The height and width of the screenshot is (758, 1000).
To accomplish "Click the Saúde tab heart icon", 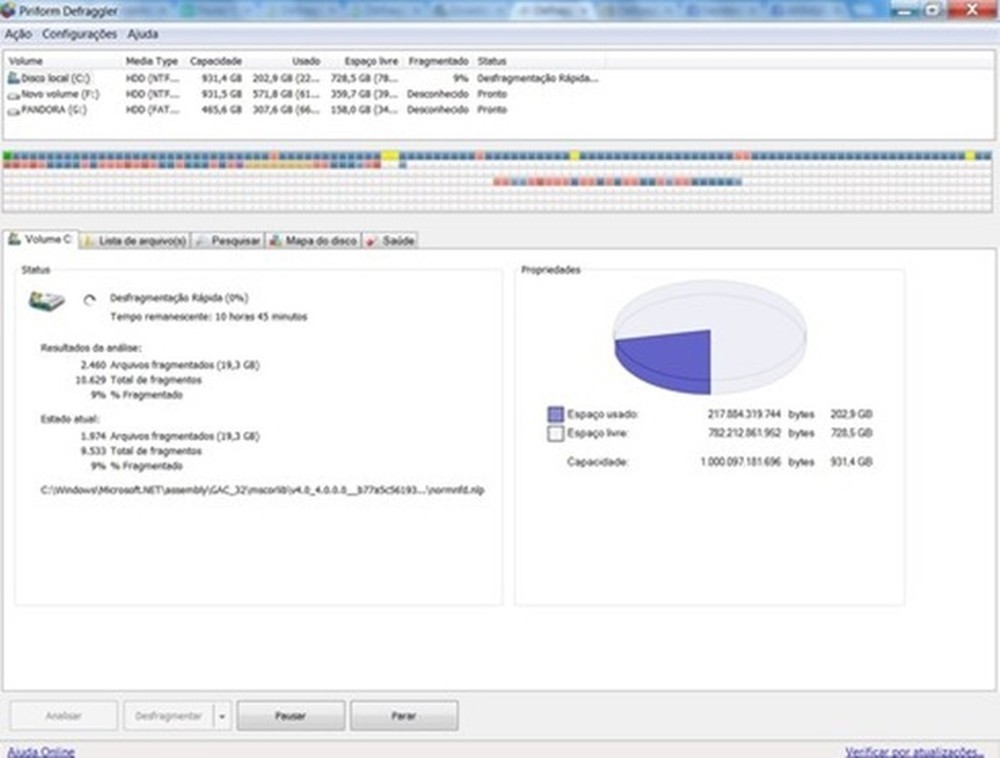I will point(371,240).
